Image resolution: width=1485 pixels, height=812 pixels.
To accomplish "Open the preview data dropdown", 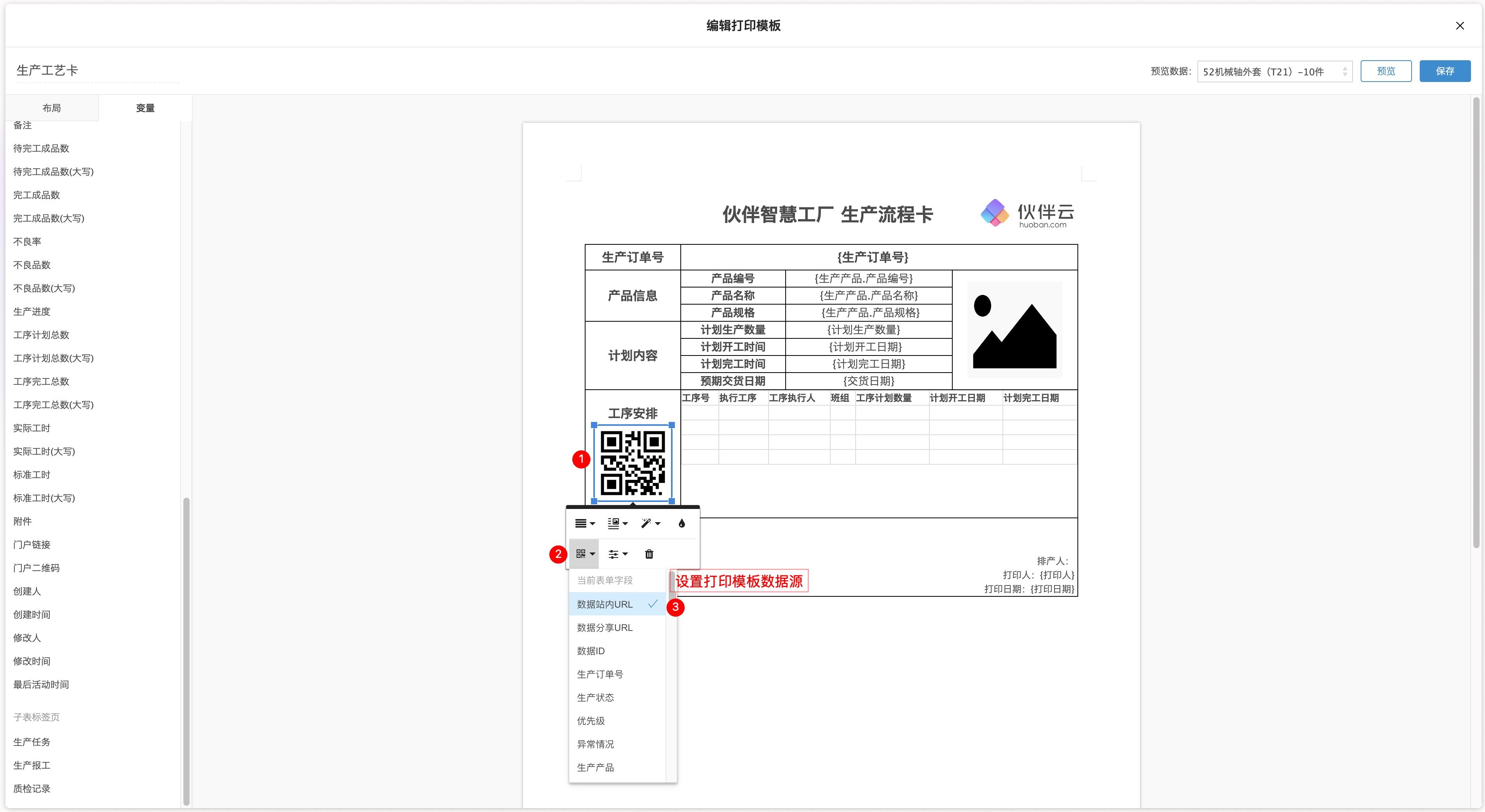I will [1274, 71].
